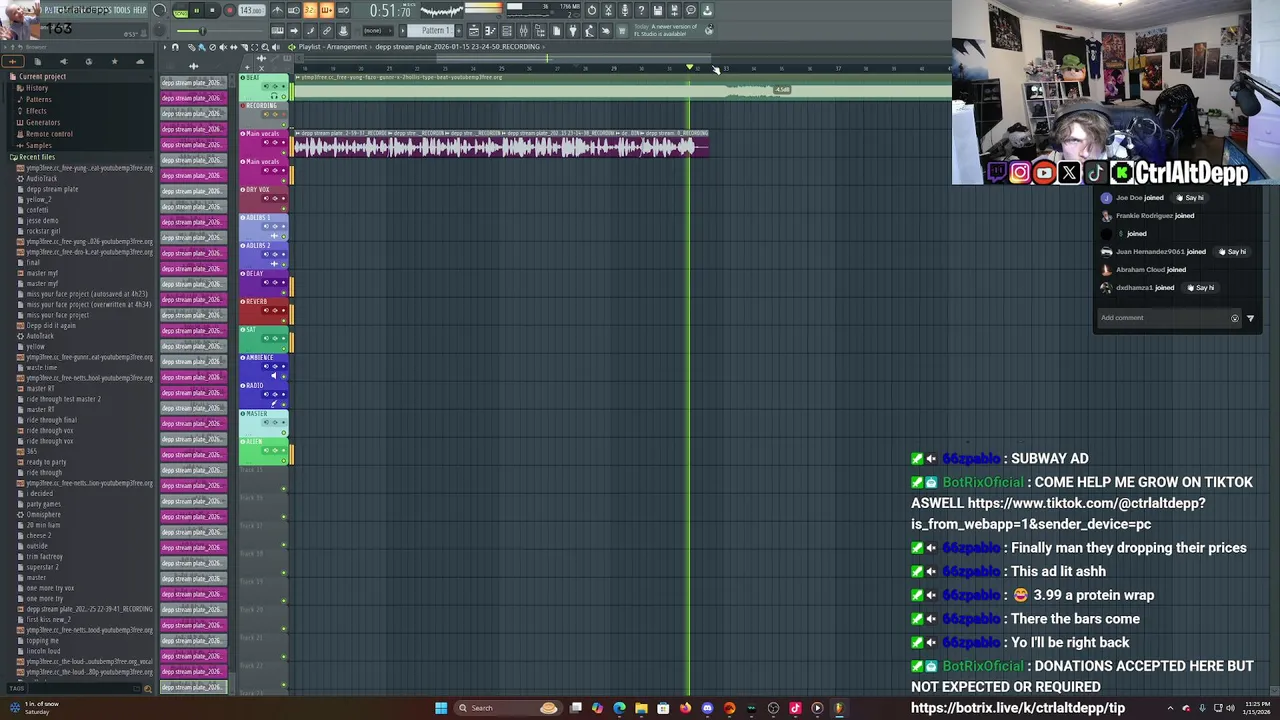
Task: Click the 143.000 tempo field
Action: coord(252,10)
